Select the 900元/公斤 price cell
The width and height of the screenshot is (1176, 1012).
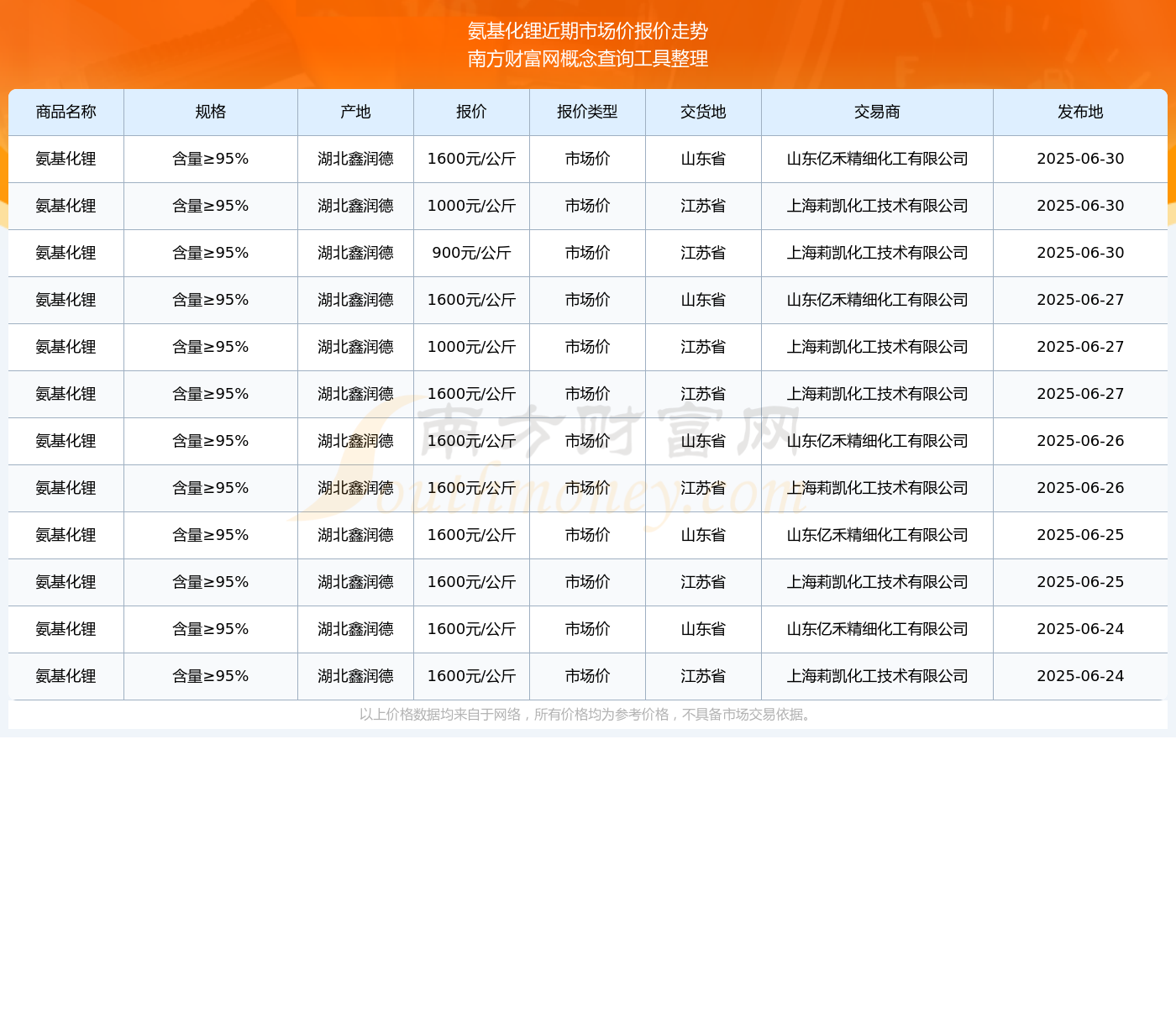tap(471, 253)
